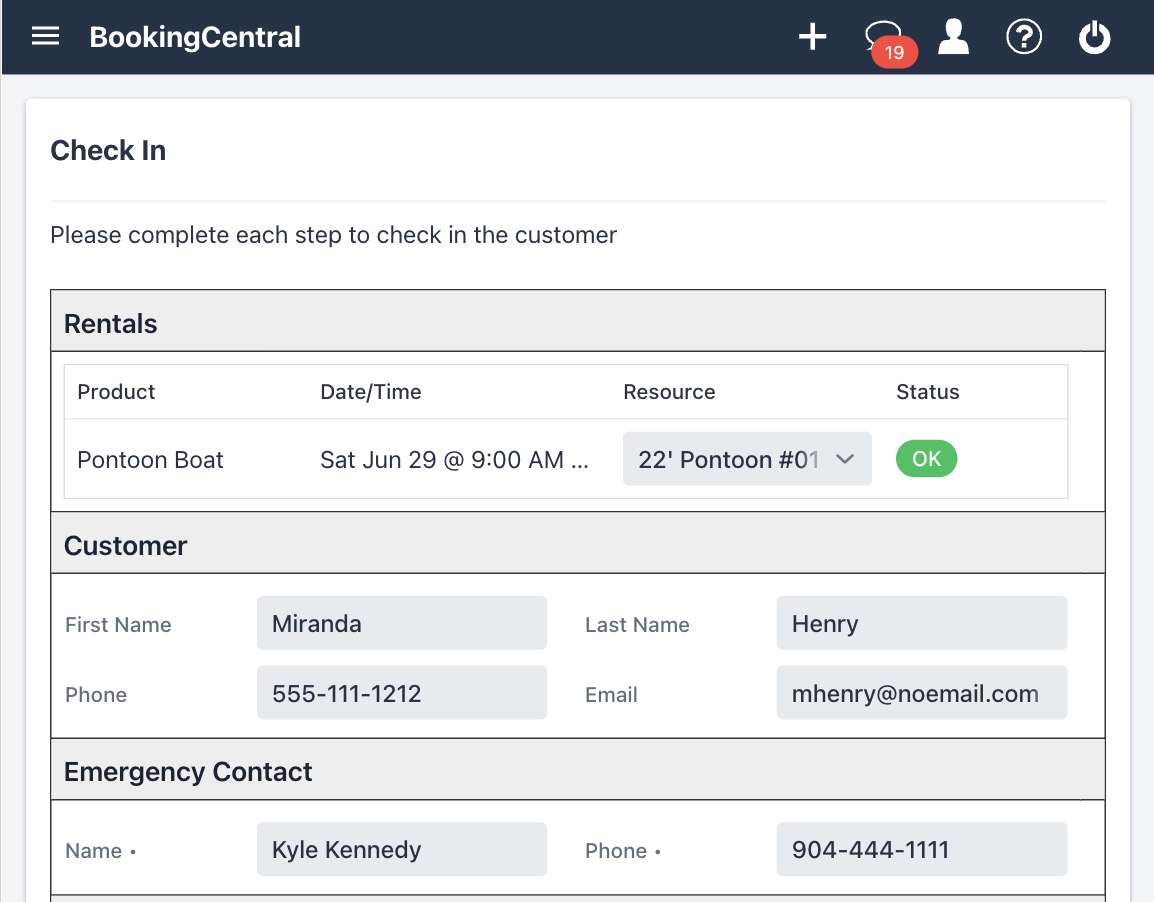Click the Last Name label

click(x=637, y=625)
